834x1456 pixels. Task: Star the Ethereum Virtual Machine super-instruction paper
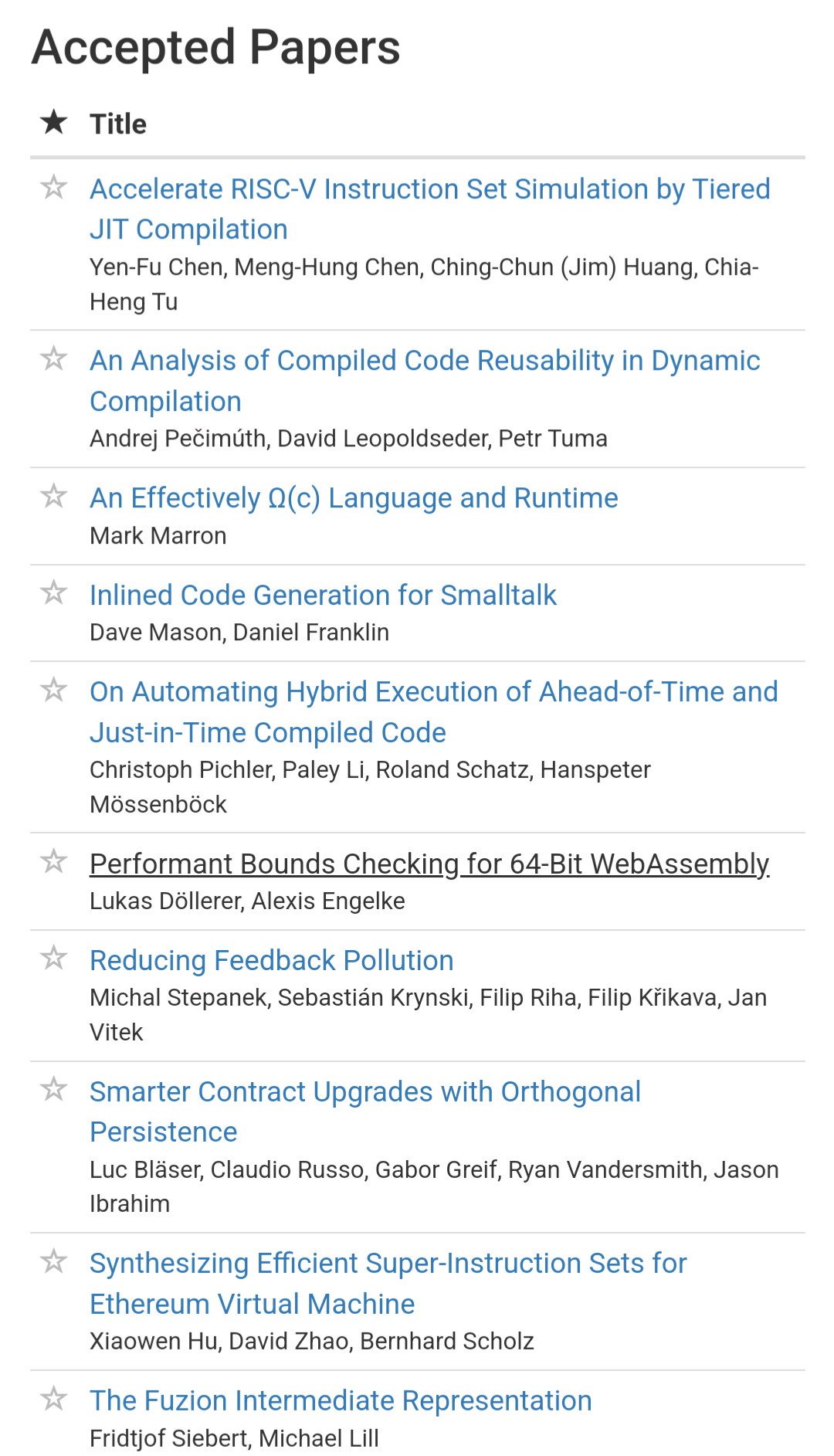tap(53, 1261)
